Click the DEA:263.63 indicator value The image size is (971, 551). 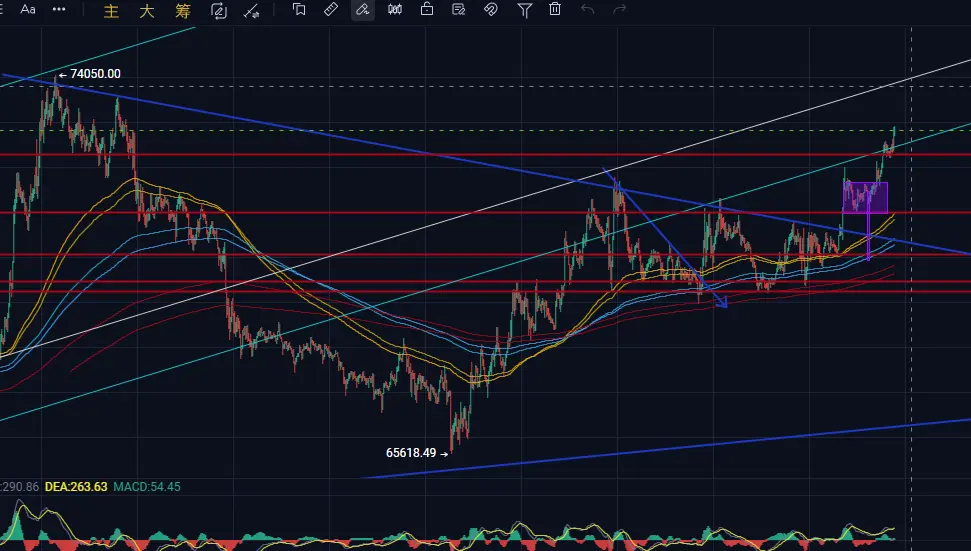pyautogui.click(x=76, y=487)
